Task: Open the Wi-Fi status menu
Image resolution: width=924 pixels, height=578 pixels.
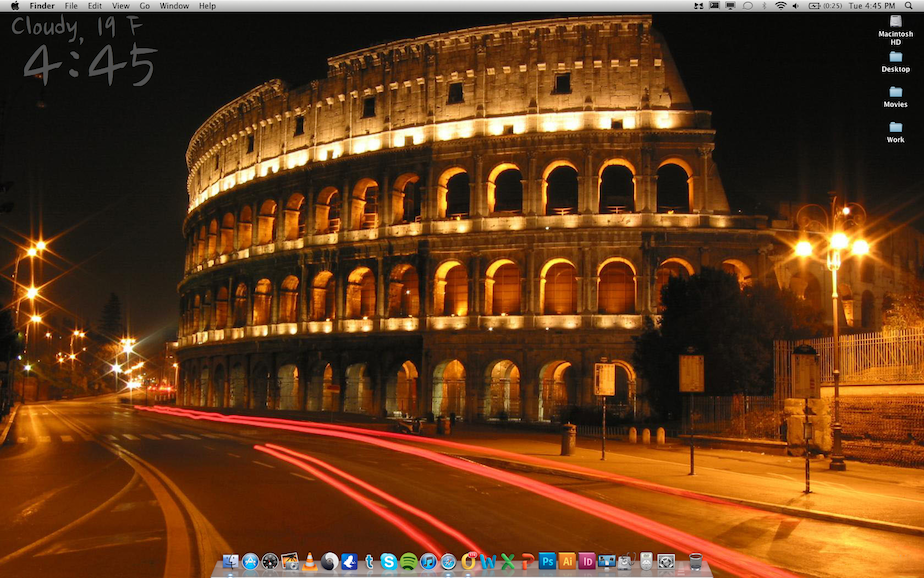Action: pos(781,6)
